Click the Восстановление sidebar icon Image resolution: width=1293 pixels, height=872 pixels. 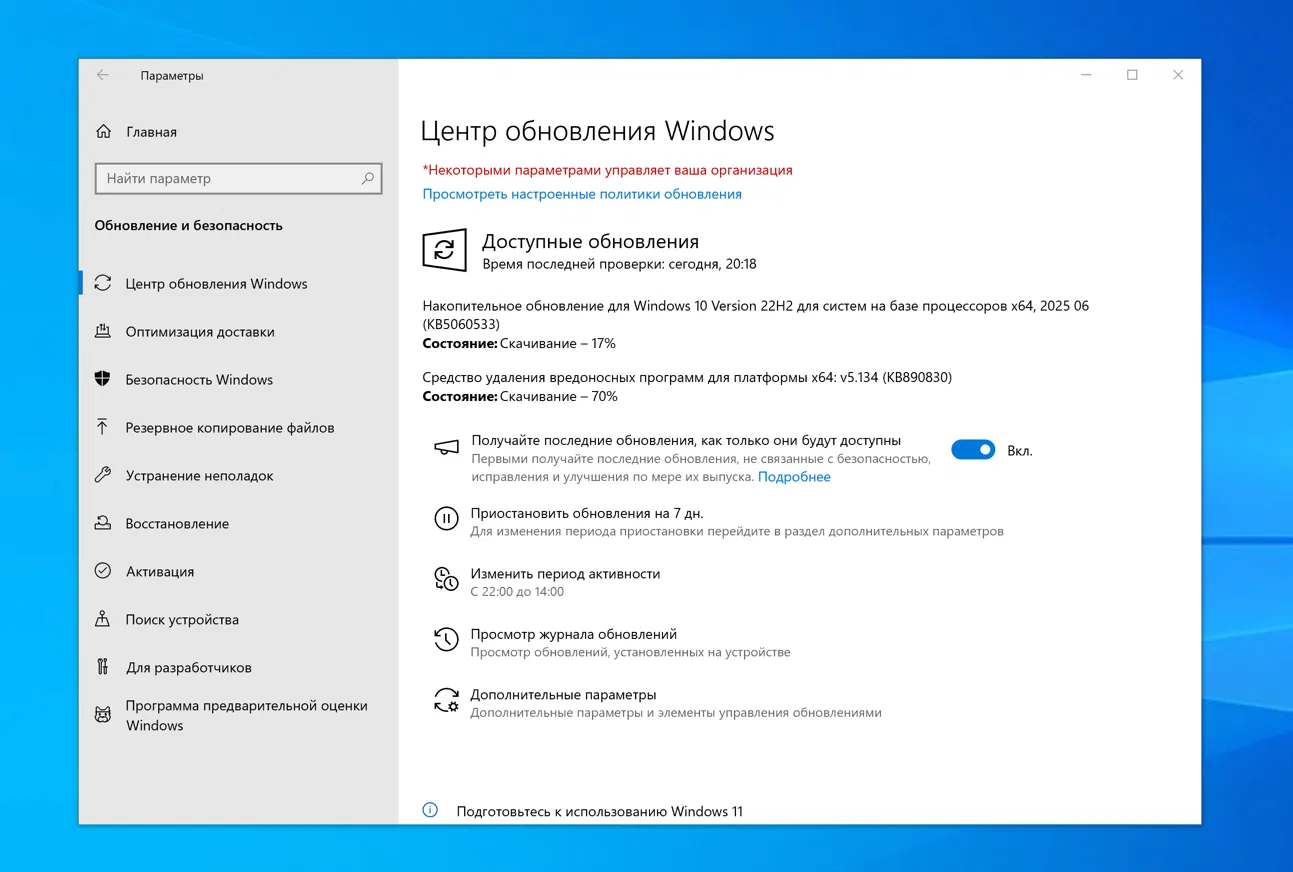pos(103,523)
